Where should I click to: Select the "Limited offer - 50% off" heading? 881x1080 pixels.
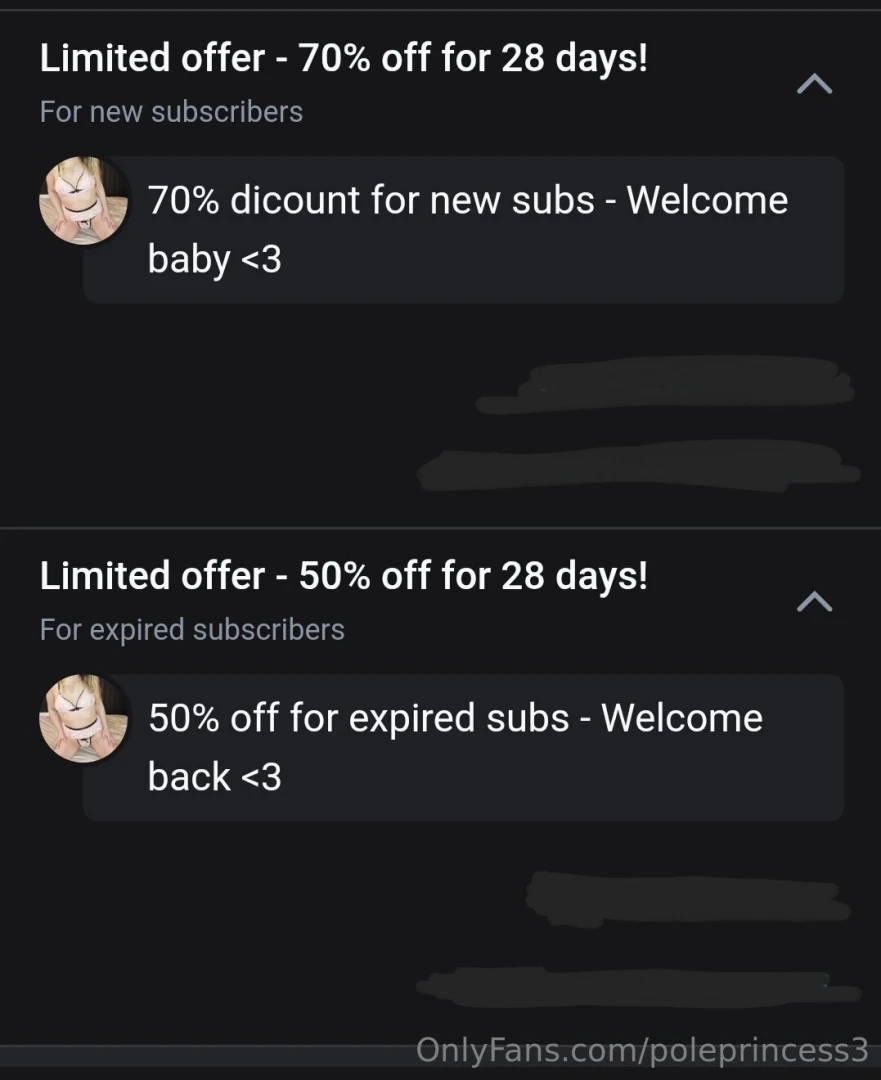[x=343, y=576]
